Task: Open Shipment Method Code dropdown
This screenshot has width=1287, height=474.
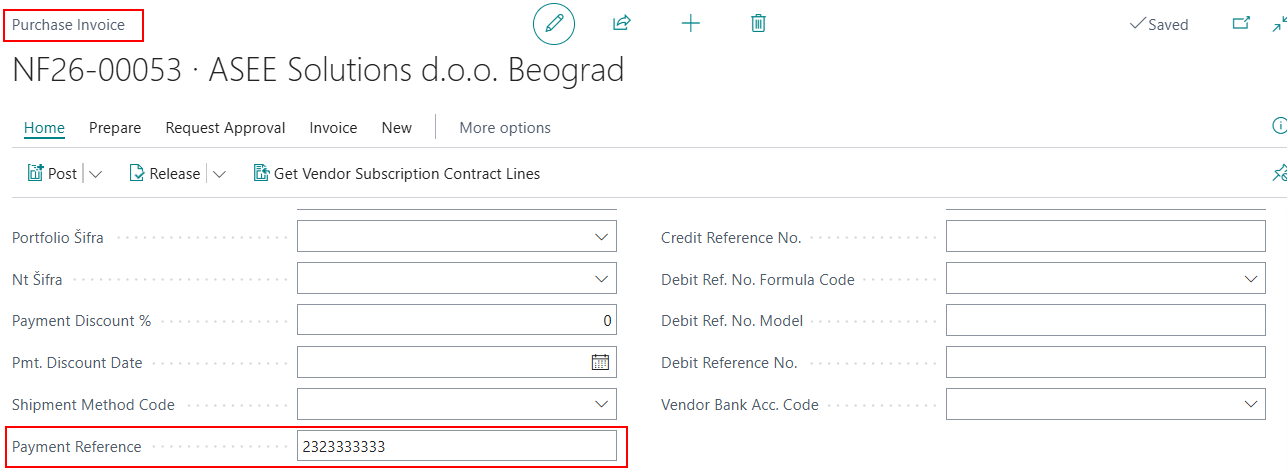Action: pos(601,404)
